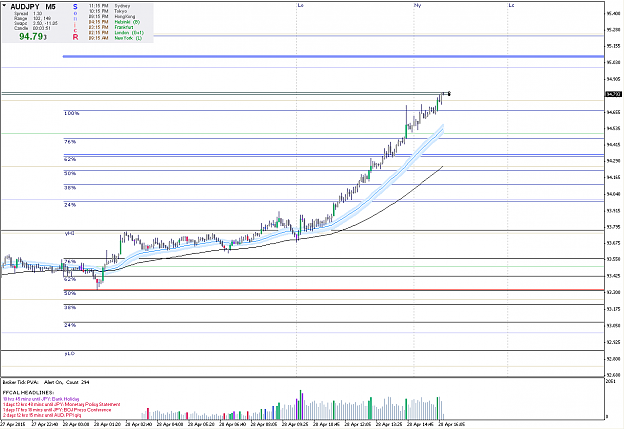This screenshot has height=429, width=625.
Task: Open the AUD PPI q/q headline
Action: click(x=42, y=415)
